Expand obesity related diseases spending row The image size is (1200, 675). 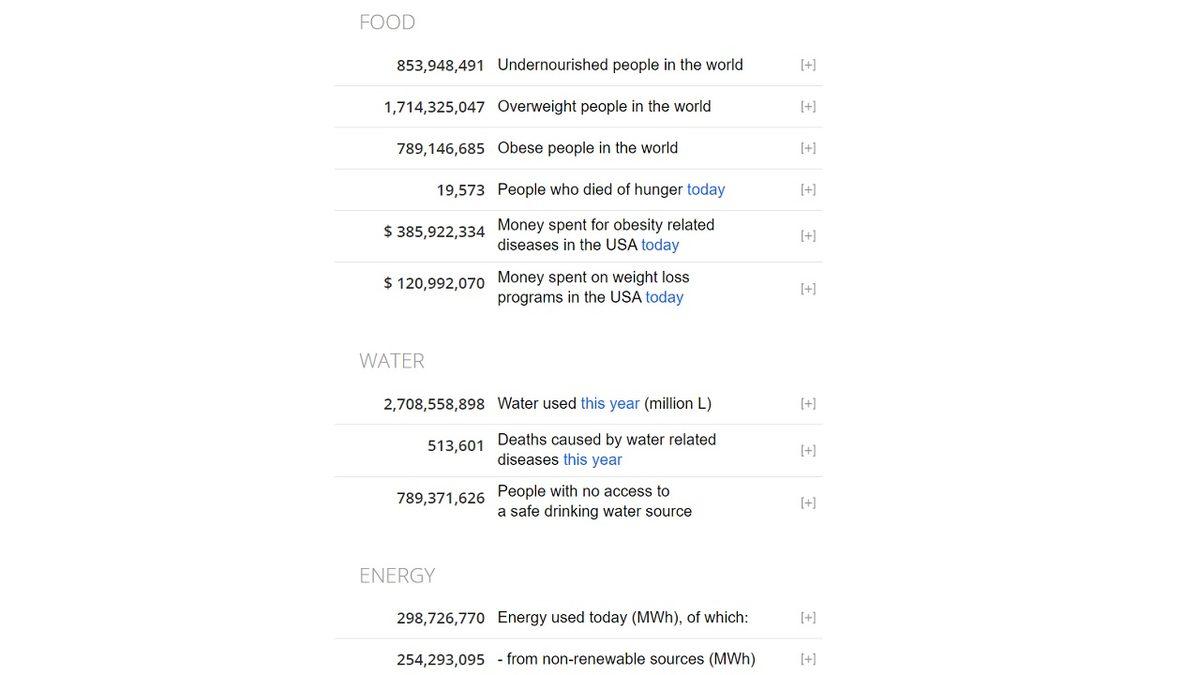(x=808, y=236)
